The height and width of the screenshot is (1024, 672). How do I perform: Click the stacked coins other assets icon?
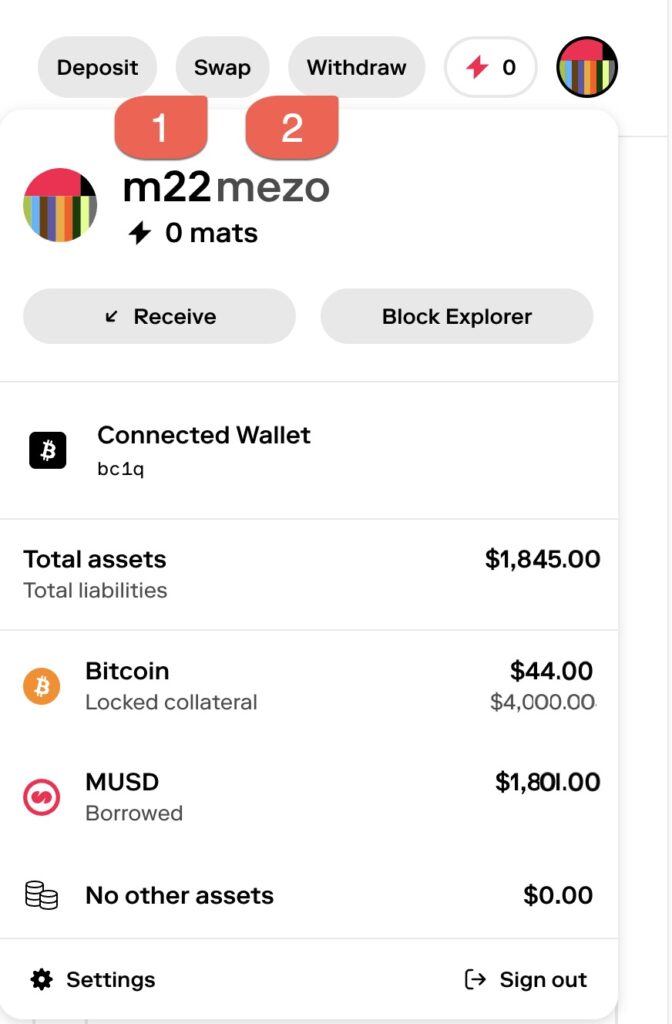42,895
